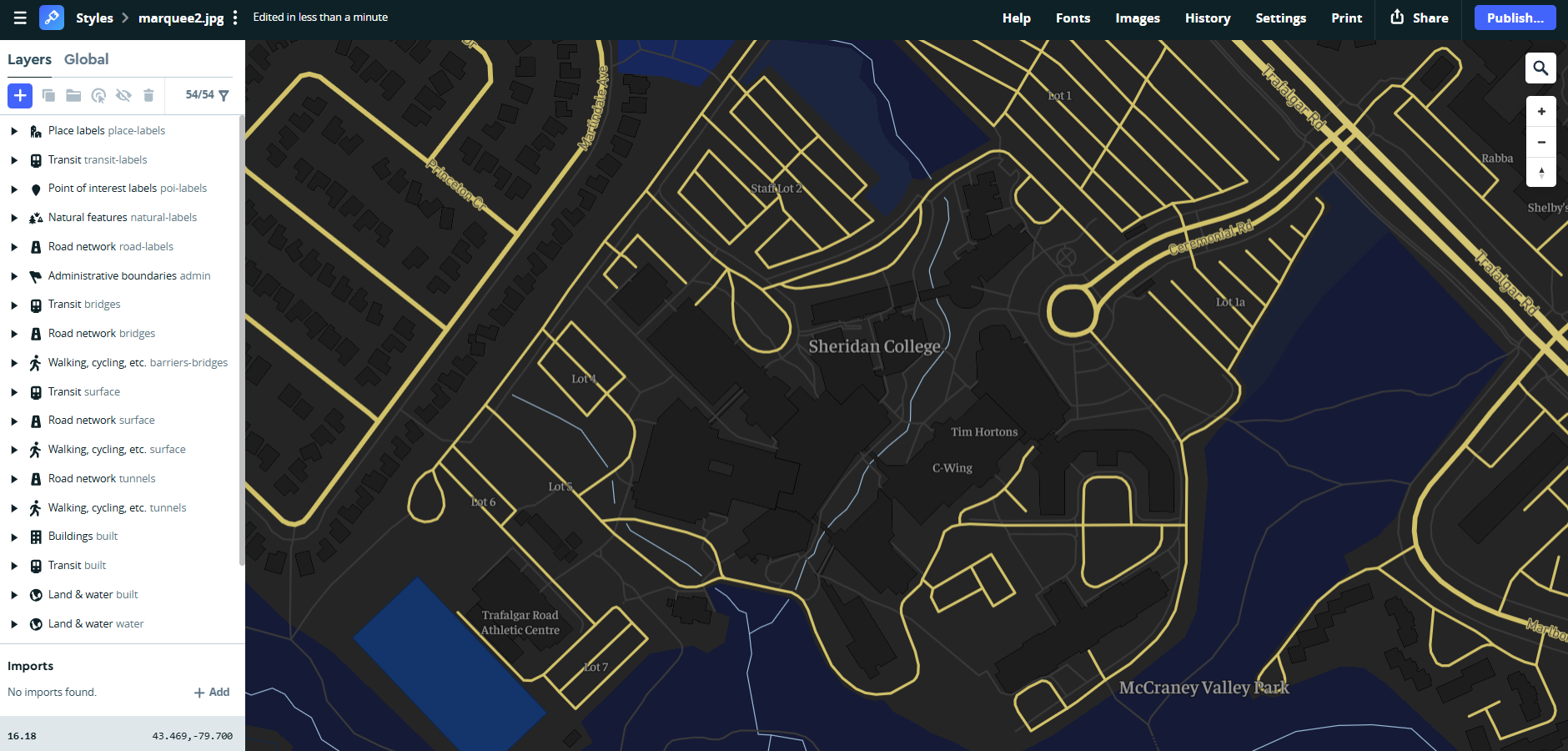The image size is (1568, 751).
Task: Toggle hide layer eye icon in toolbar
Action: (x=123, y=96)
